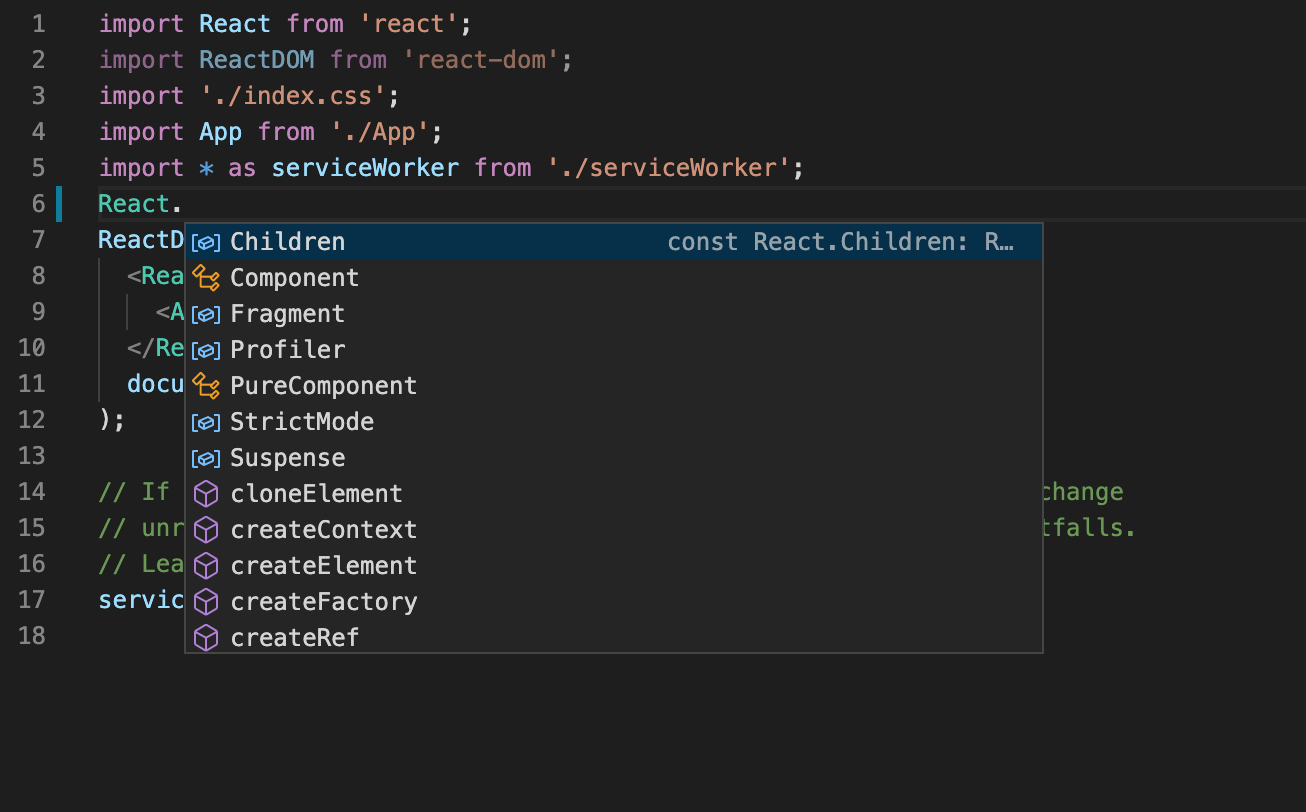Click the property icon beside StrictMode
The width and height of the screenshot is (1306, 812).
pyautogui.click(x=206, y=421)
